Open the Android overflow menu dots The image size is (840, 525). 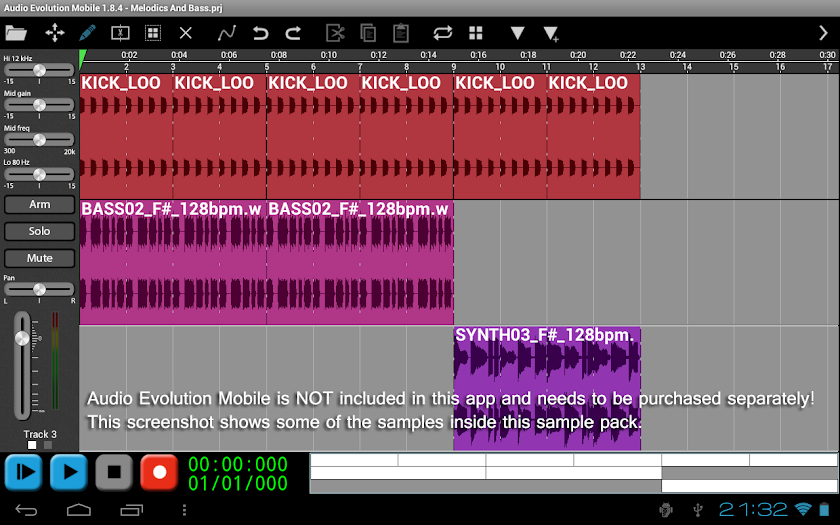(x=184, y=510)
